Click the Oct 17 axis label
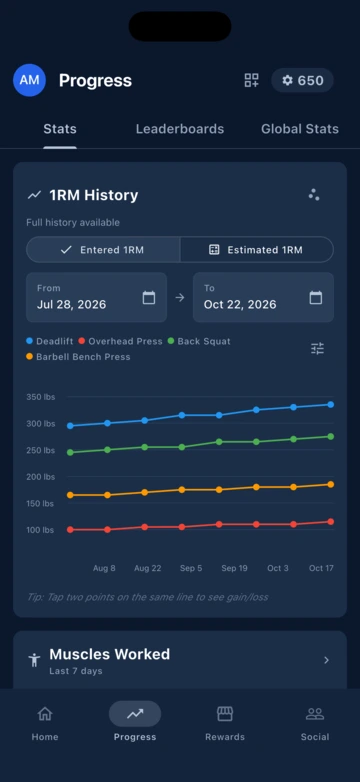Viewport: 360px width, 782px height. point(321,569)
